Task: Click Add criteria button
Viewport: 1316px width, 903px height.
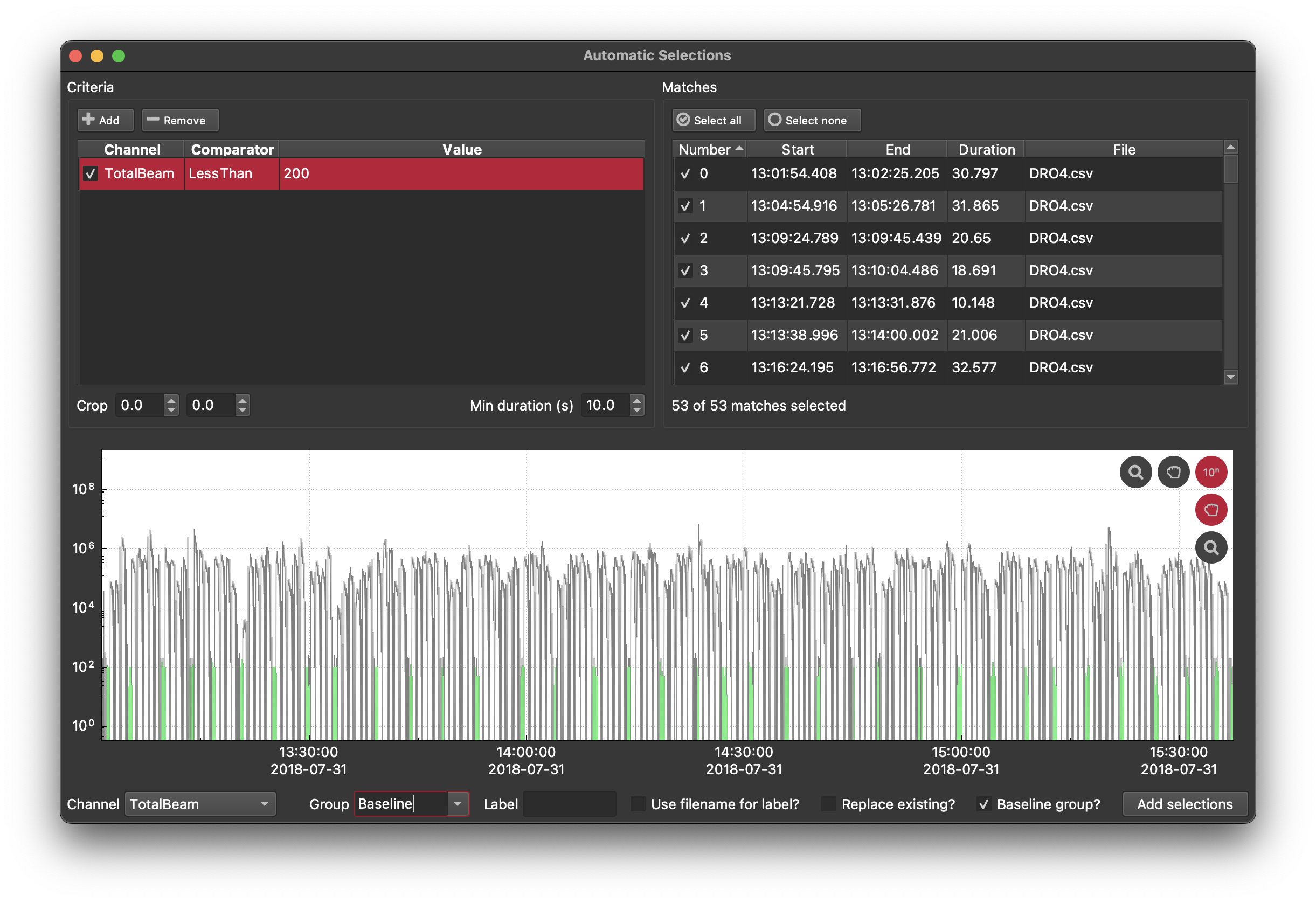Action: (100, 120)
